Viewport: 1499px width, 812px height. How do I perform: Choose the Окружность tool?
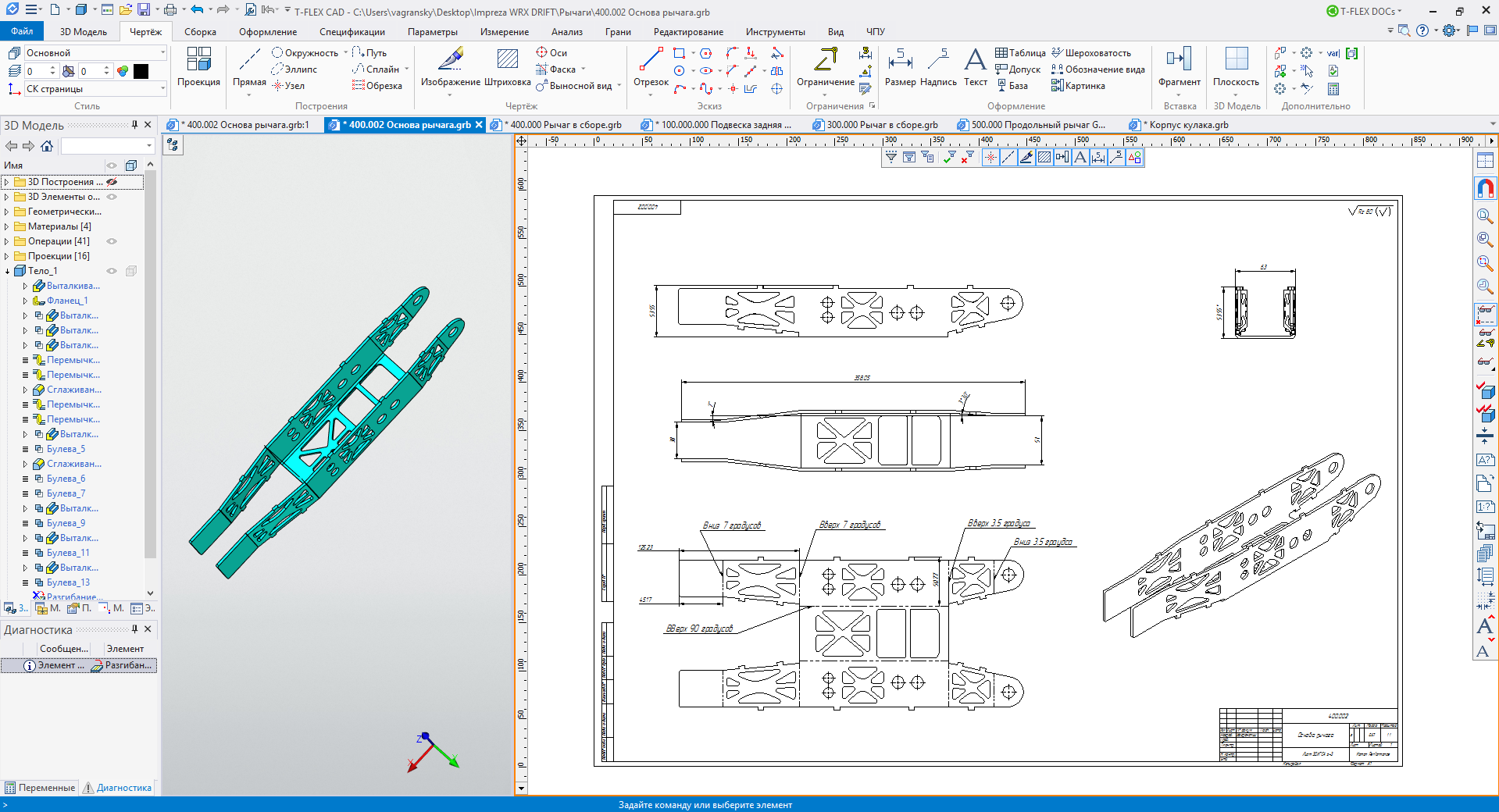coord(305,52)
